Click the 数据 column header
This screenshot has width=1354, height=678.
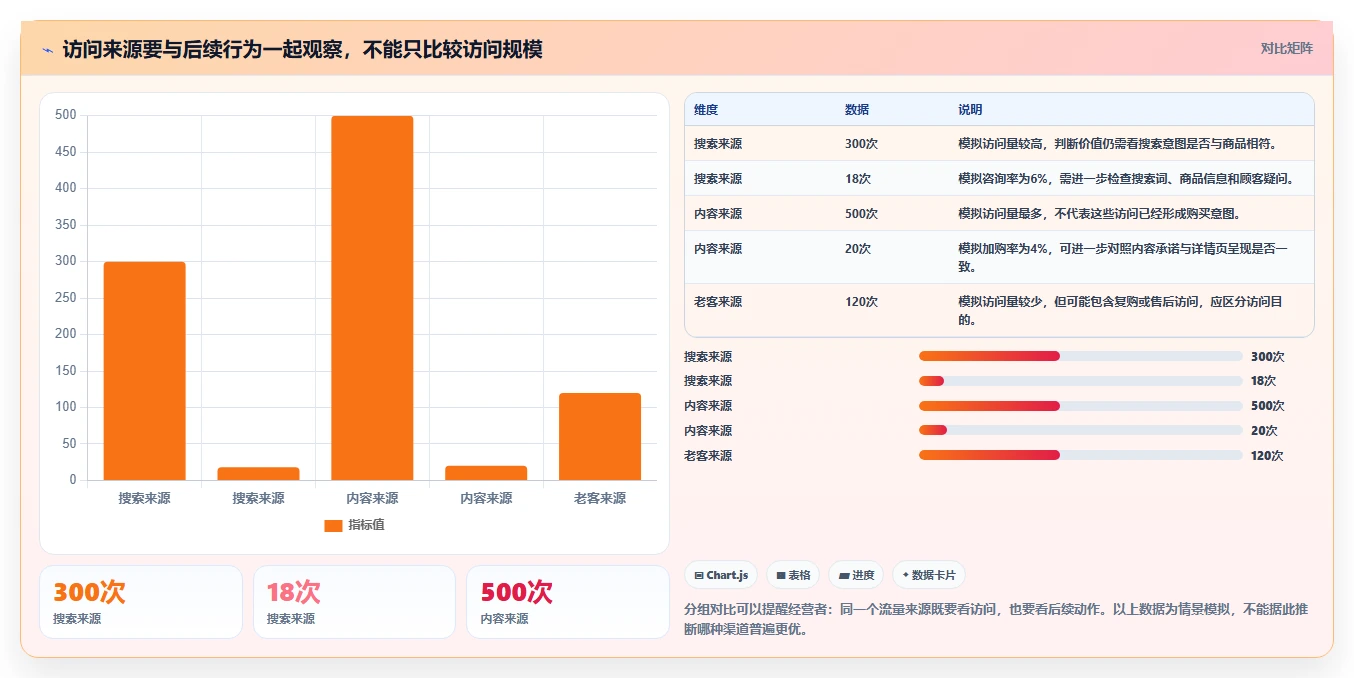click(857, 110)
